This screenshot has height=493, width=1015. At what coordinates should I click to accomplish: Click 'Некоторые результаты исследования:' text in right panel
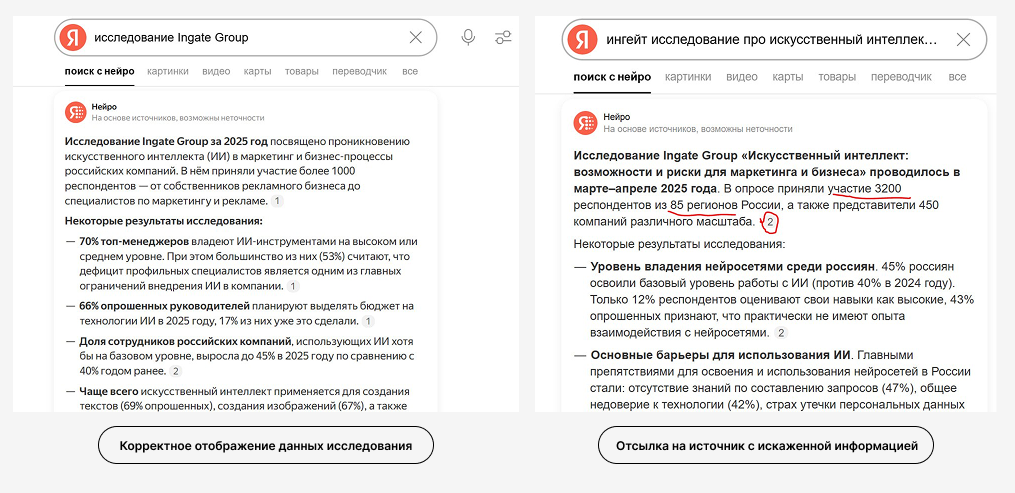[x=679, y=245]
